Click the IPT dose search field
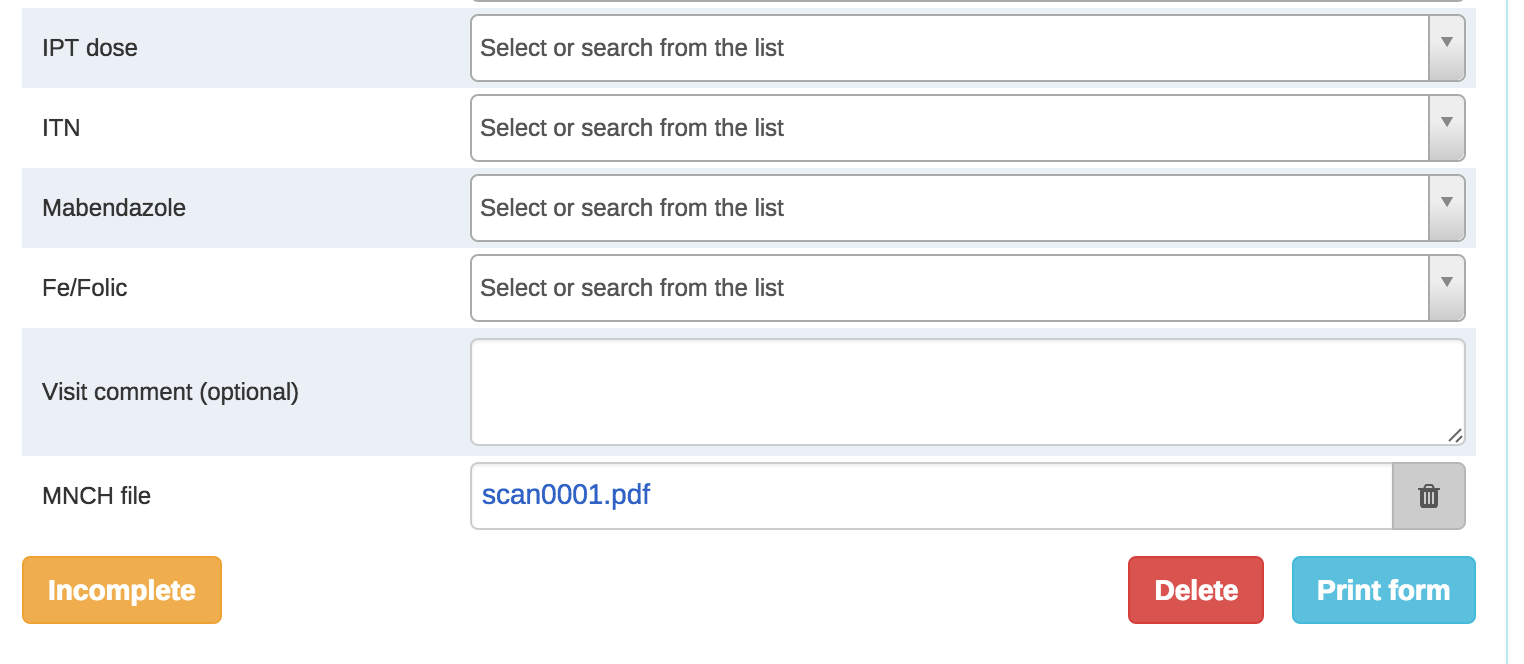 click(x=950, y=48)
